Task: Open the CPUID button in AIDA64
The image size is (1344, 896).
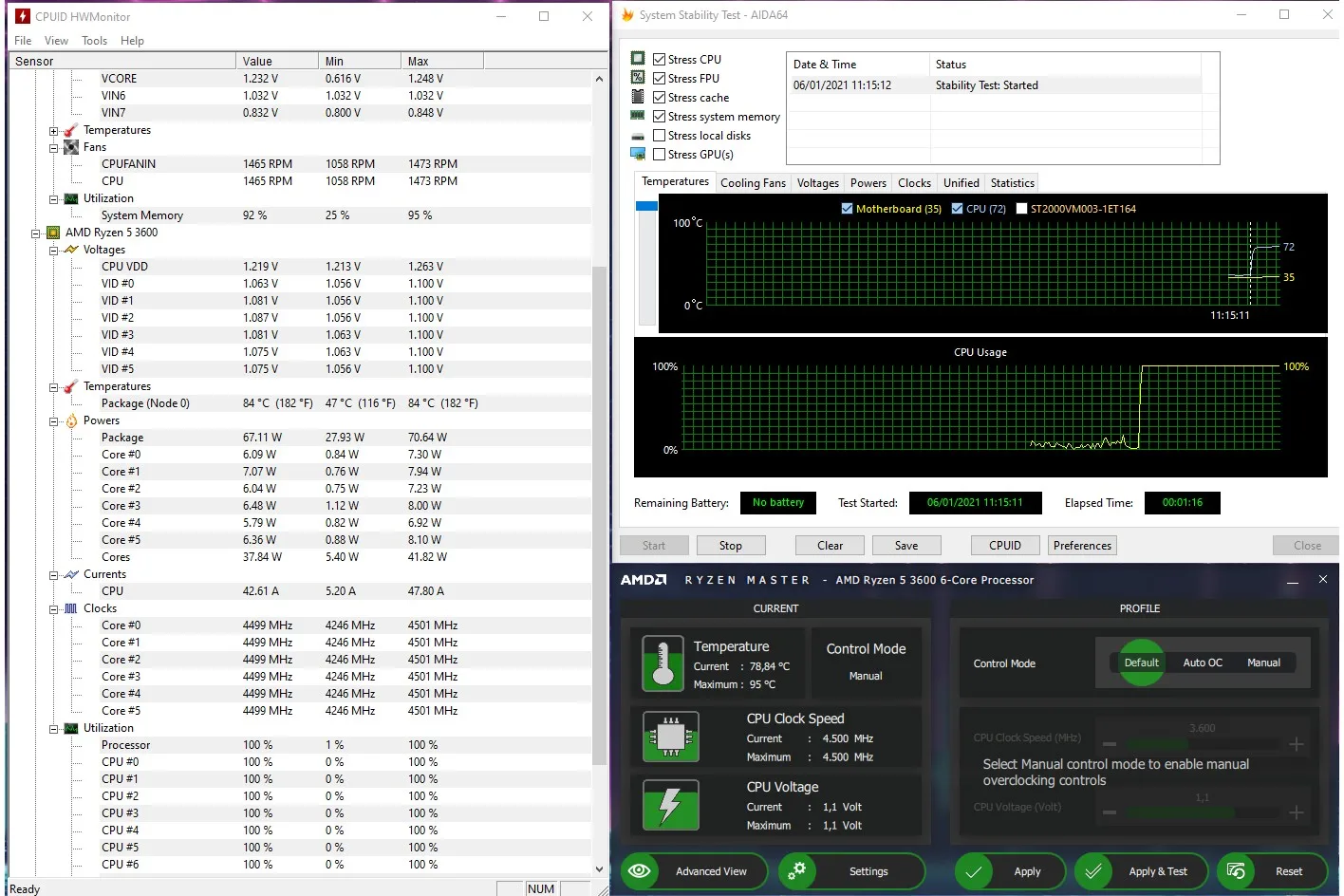Action: [1005, 546]
